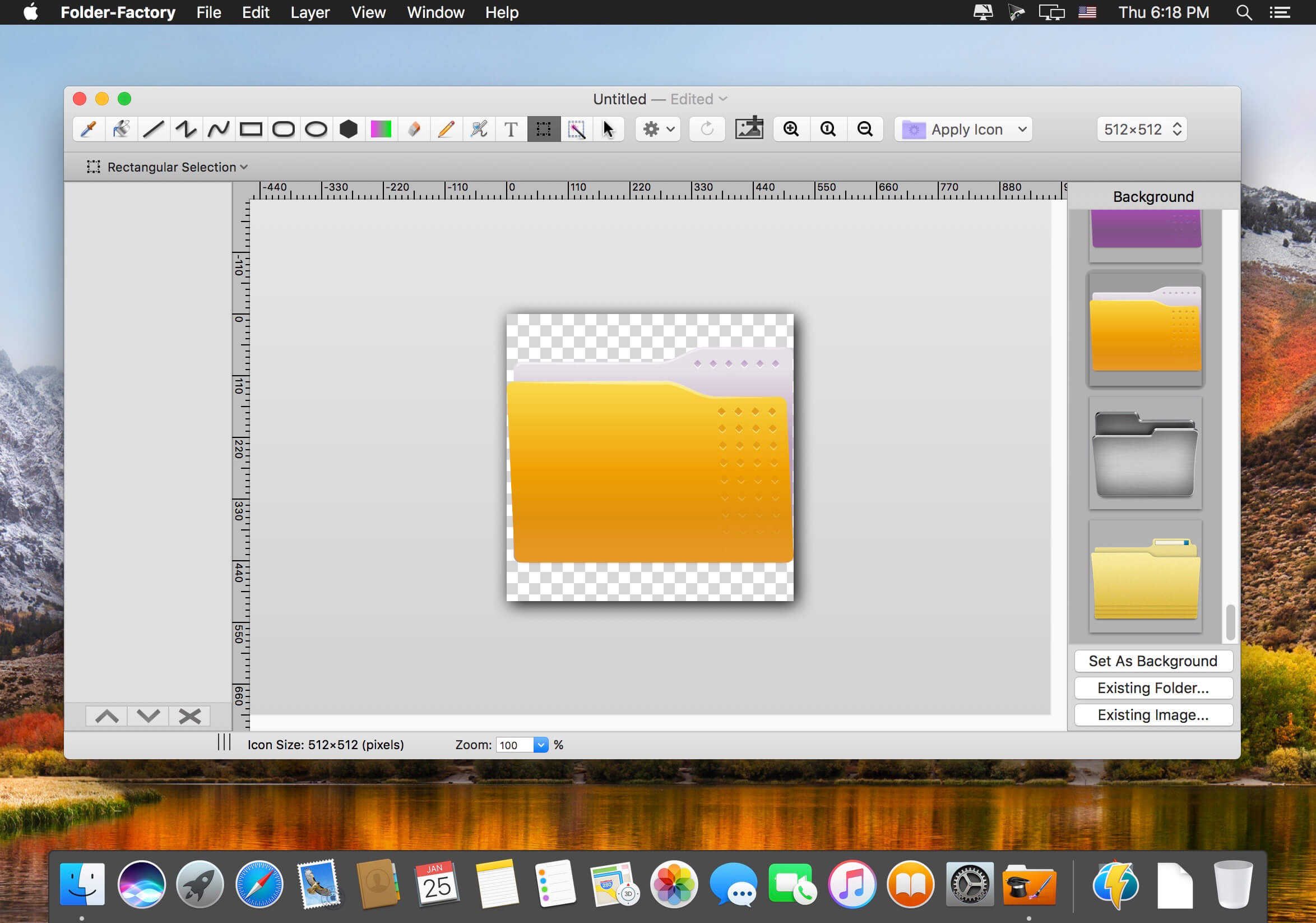The width and height of the screenshot is (1316, 923).
Task: Delete layer with the X button
Action: point(189,716)
